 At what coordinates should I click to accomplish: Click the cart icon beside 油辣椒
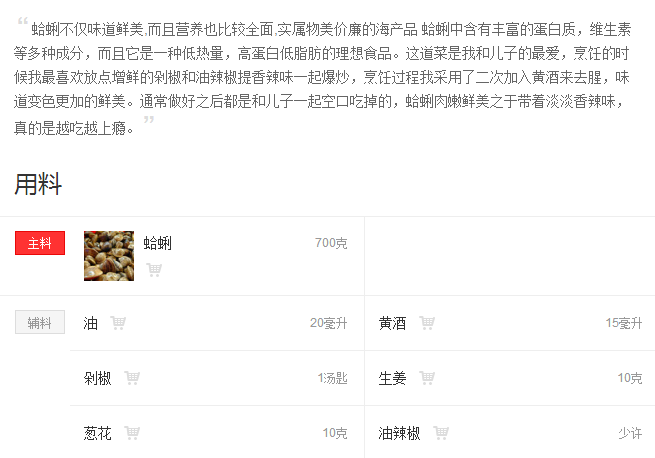coord(441,433)
